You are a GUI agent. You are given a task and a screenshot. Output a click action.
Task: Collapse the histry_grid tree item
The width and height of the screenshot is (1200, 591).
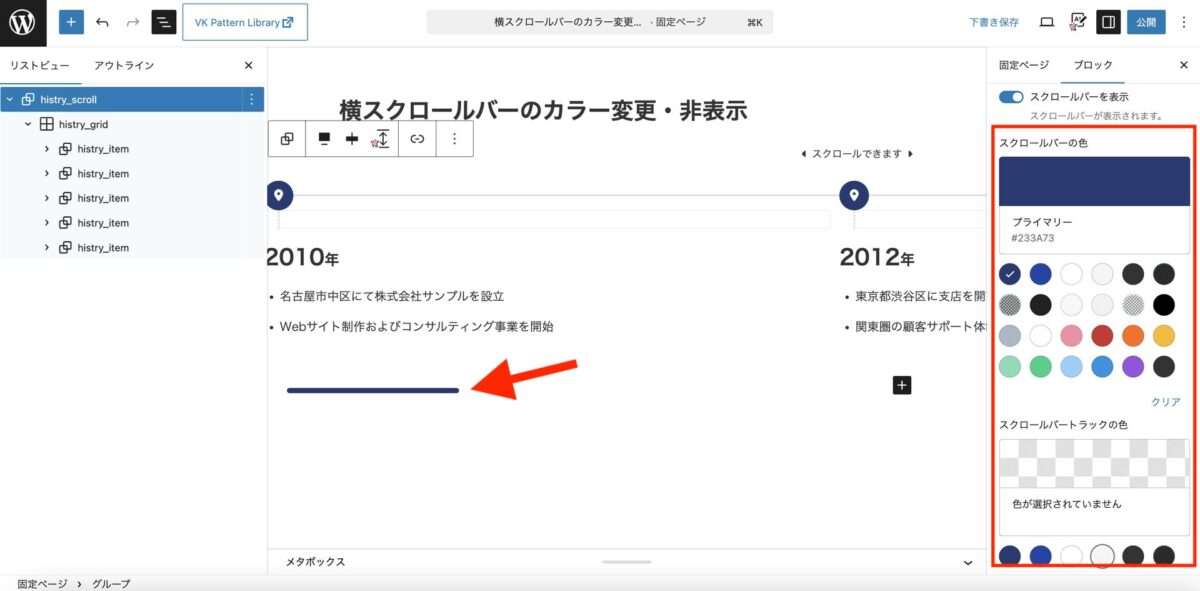(28, 125)
